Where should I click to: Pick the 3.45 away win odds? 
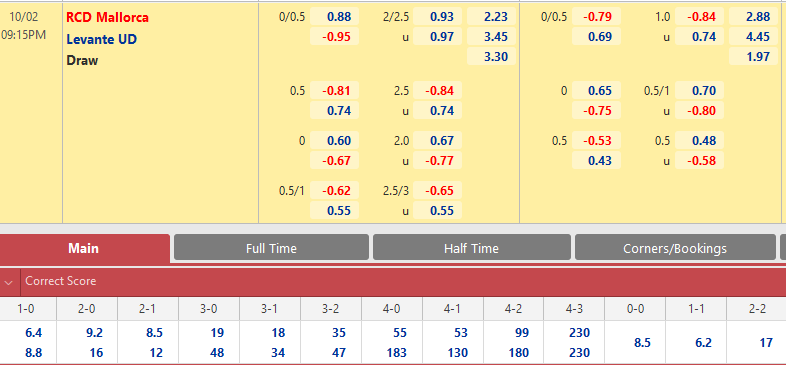tap(491, 37)
